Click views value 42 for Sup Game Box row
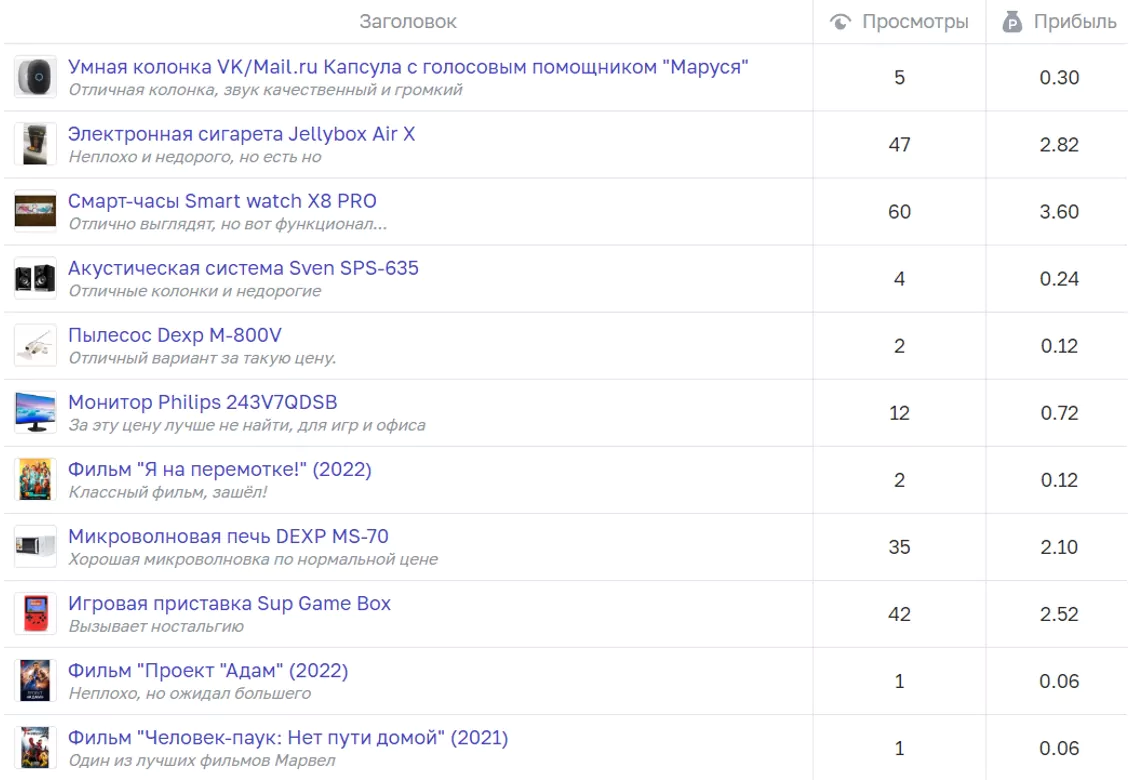The image size is (1130, 783). [899, 614]
